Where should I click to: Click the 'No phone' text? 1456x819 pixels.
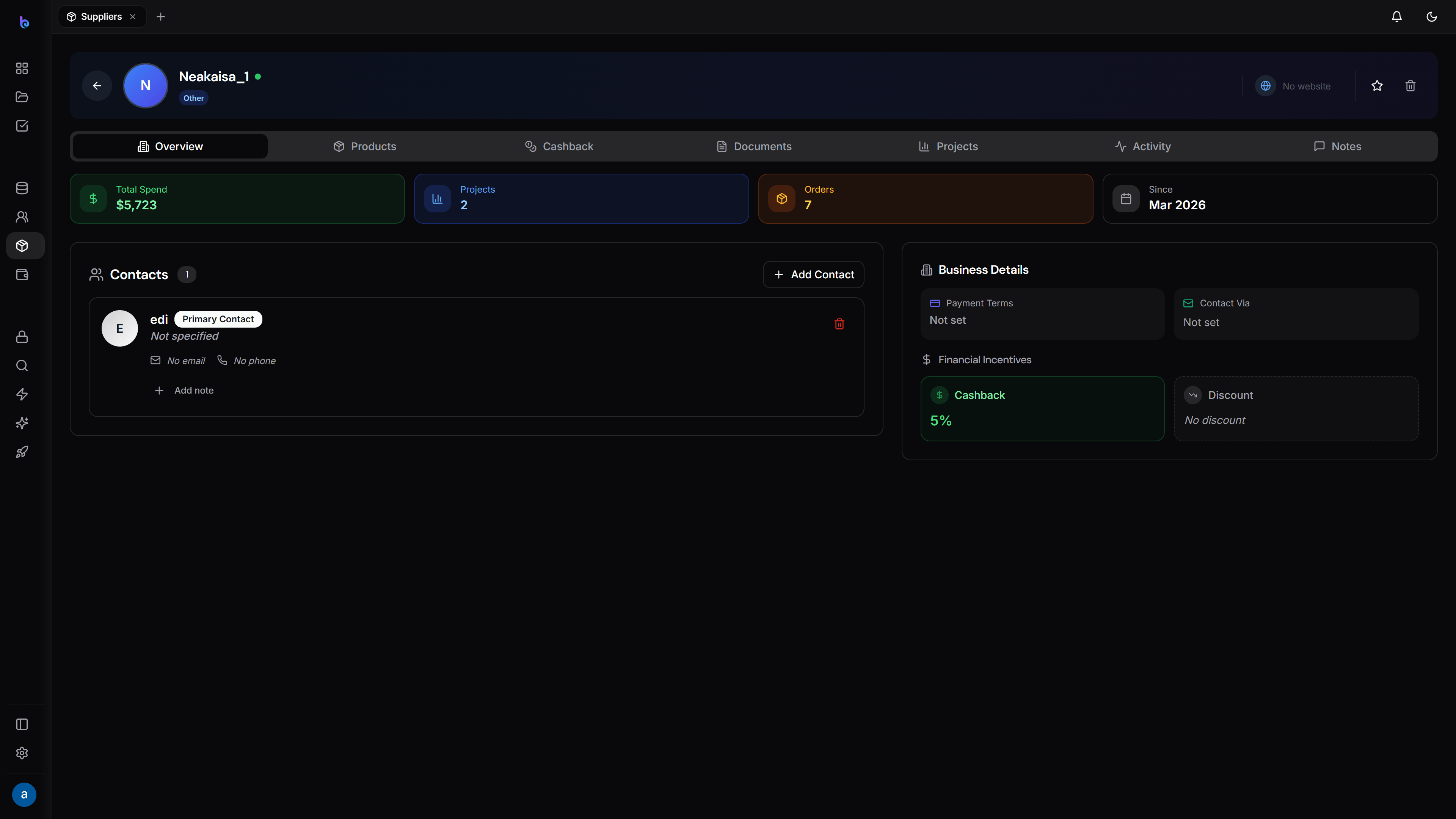click(x=254, y=361)
